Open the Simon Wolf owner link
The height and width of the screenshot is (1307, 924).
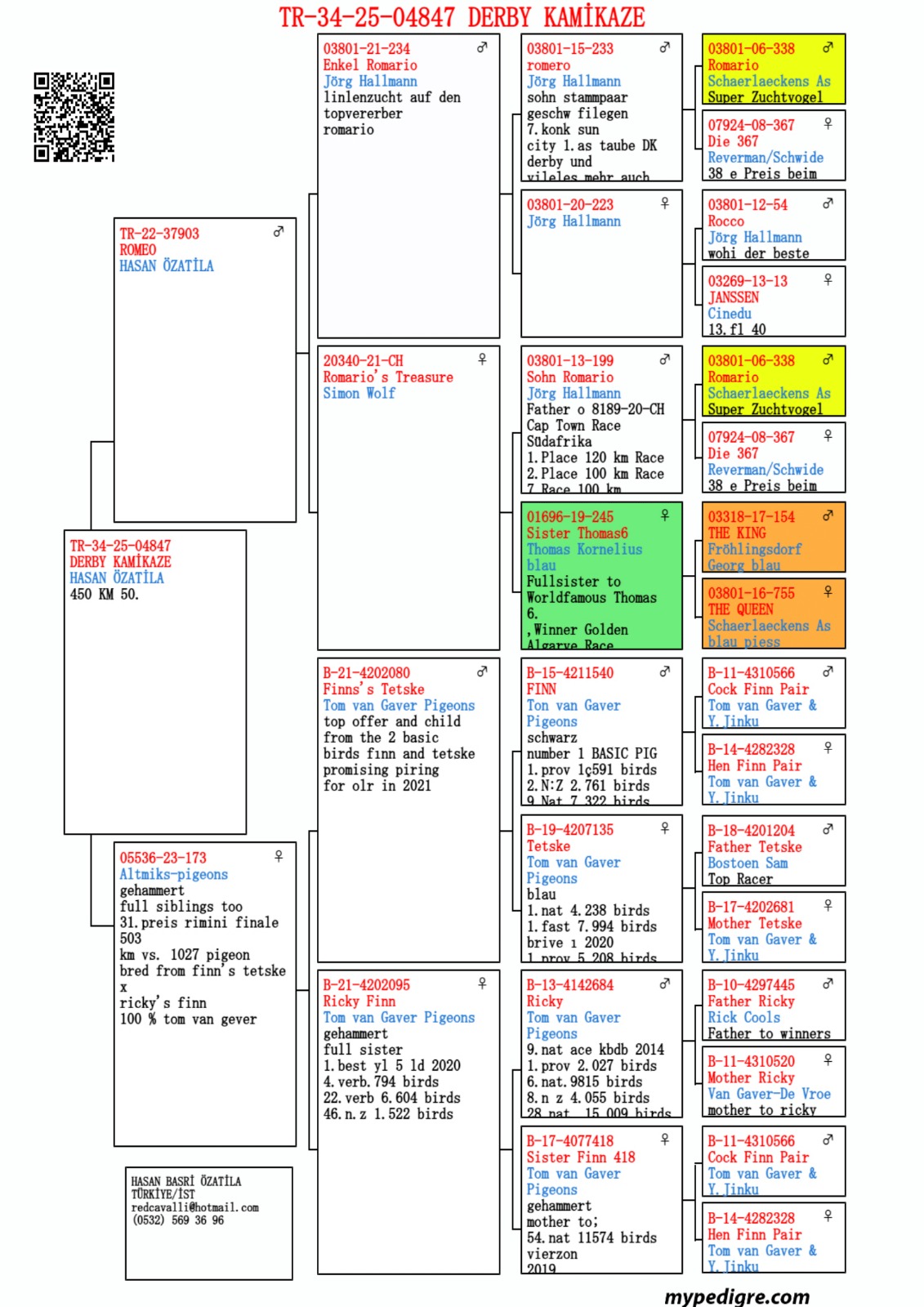pyautogui.click(x=359, y=393)
